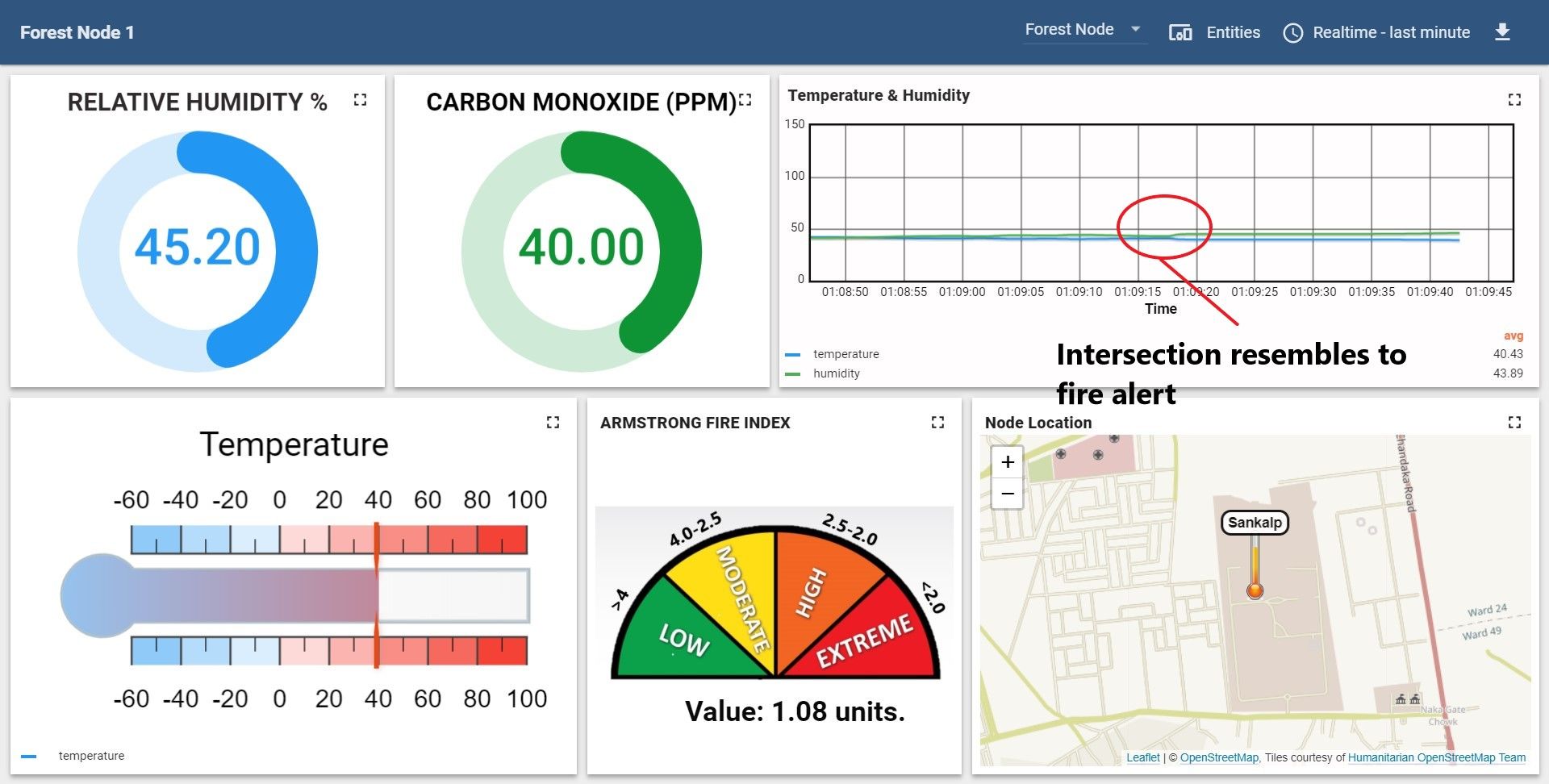Click the red value marker on the thermometer
The image size is (1549, 784).
[x=376, y=595]
